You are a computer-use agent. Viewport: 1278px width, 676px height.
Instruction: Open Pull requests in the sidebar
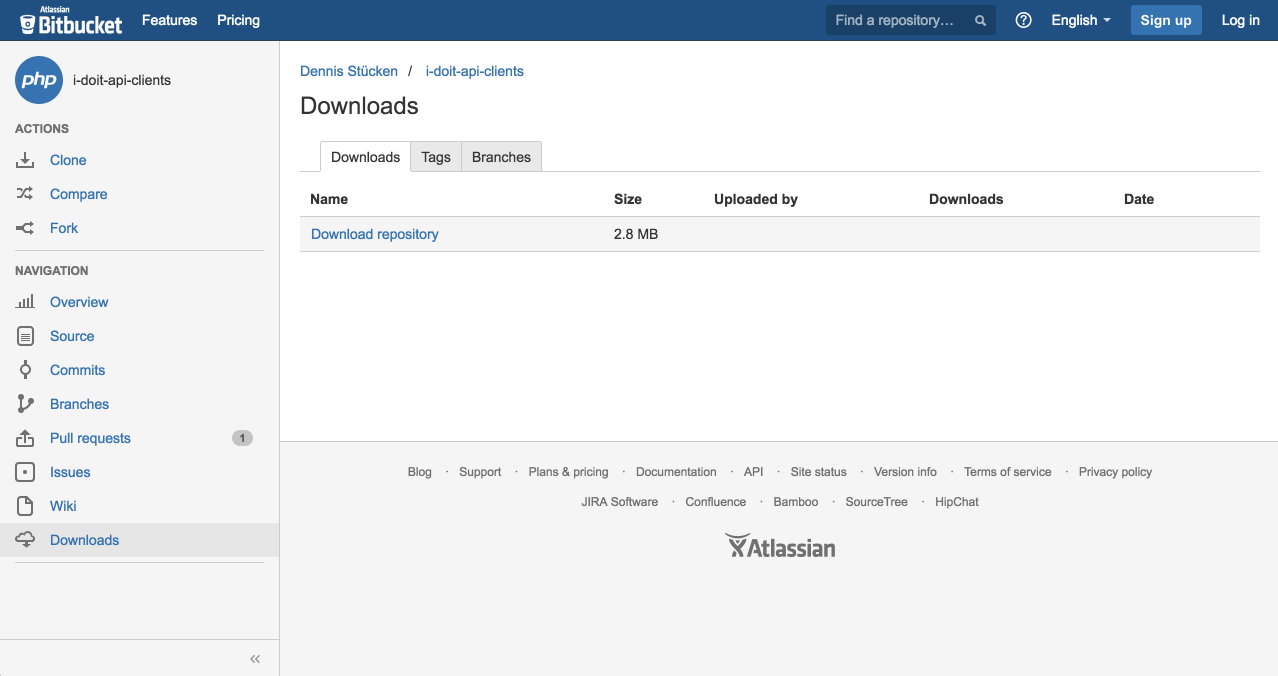[90, 438]
